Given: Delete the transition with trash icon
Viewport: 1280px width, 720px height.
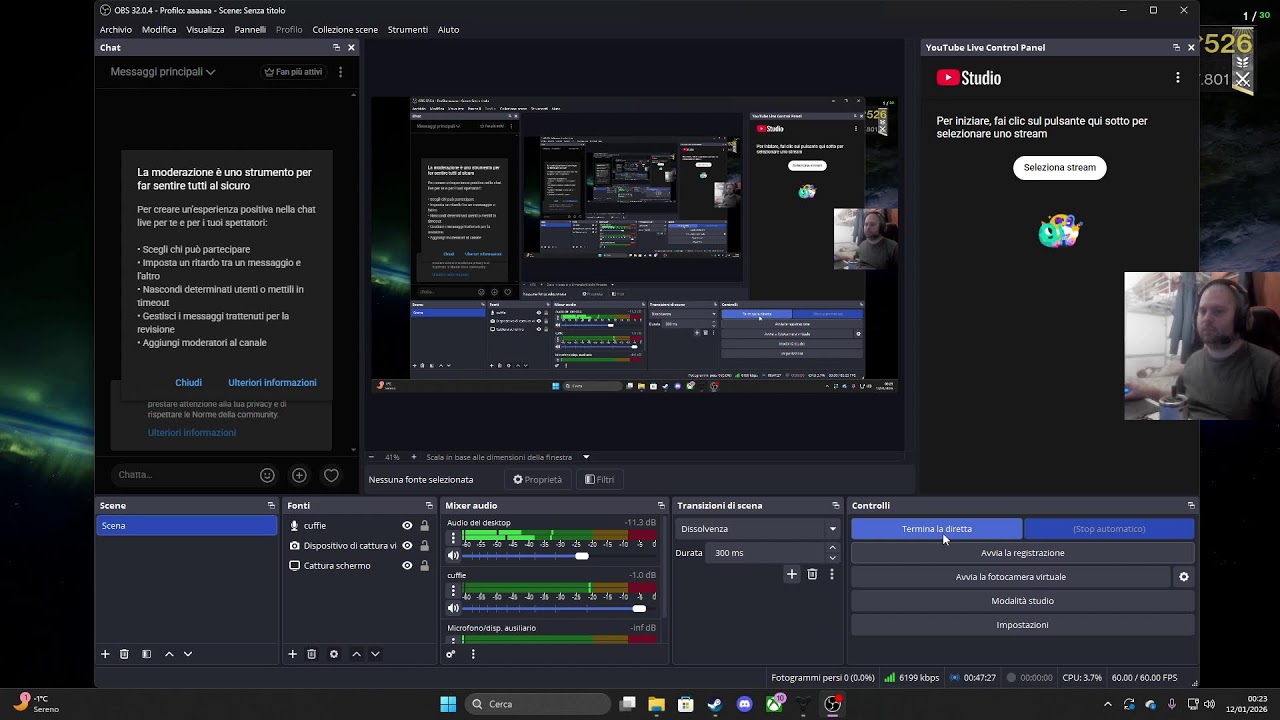Looking at the screenshot, I should (812, 574).
